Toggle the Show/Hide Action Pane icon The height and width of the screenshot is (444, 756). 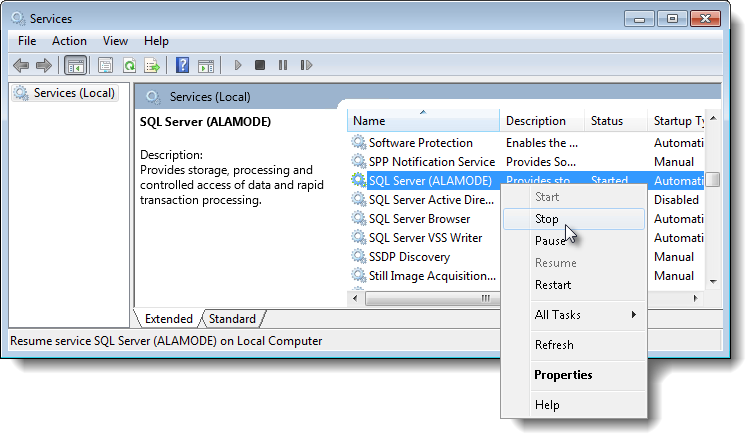coord(206,66)
